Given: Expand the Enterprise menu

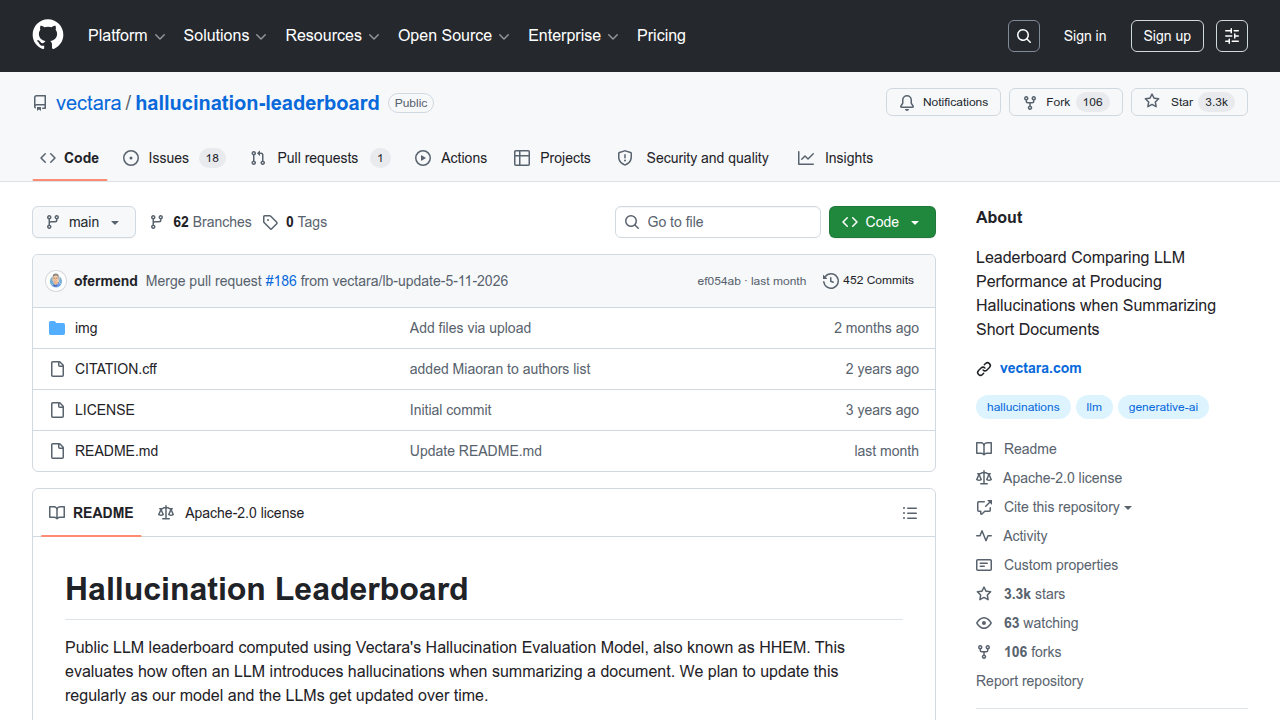Looking at the screenshot, I should tap(575, 36).
